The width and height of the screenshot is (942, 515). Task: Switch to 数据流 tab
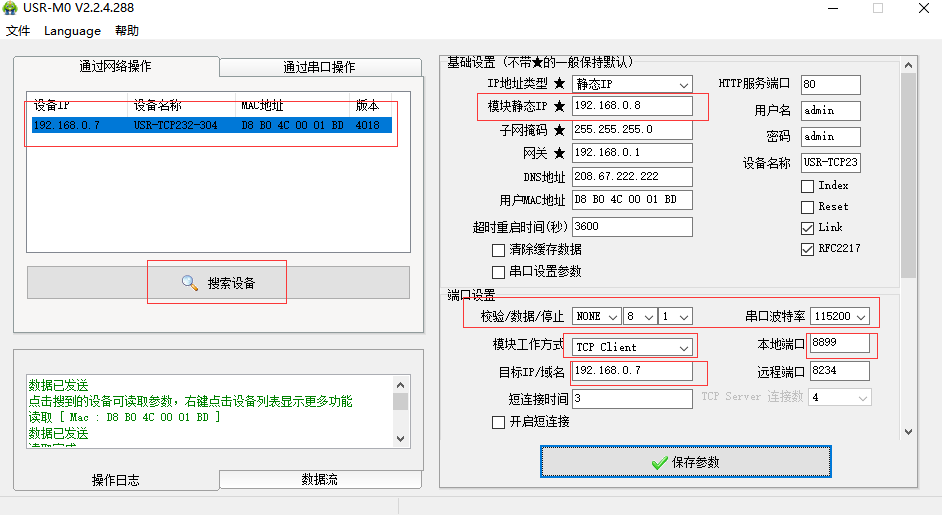pos(319,479)
